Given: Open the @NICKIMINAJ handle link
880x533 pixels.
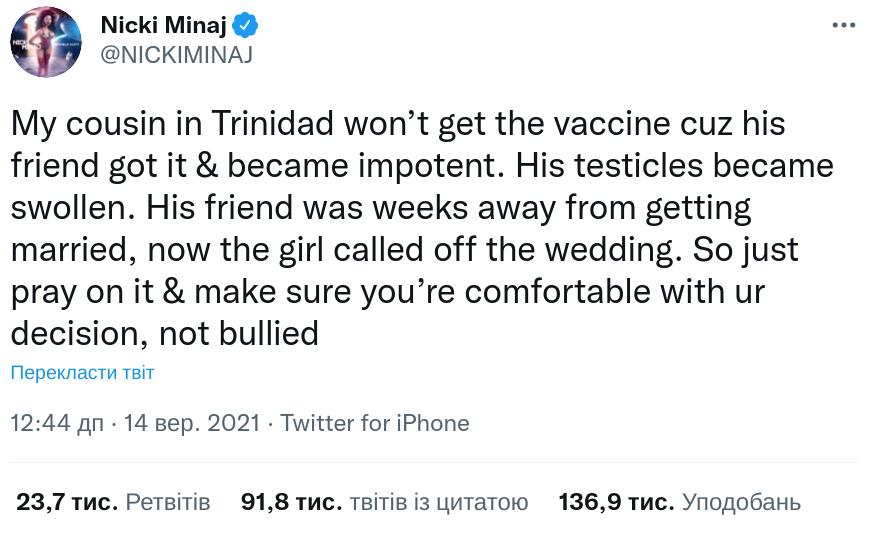Looking at the screenshot, I should 176,56.
